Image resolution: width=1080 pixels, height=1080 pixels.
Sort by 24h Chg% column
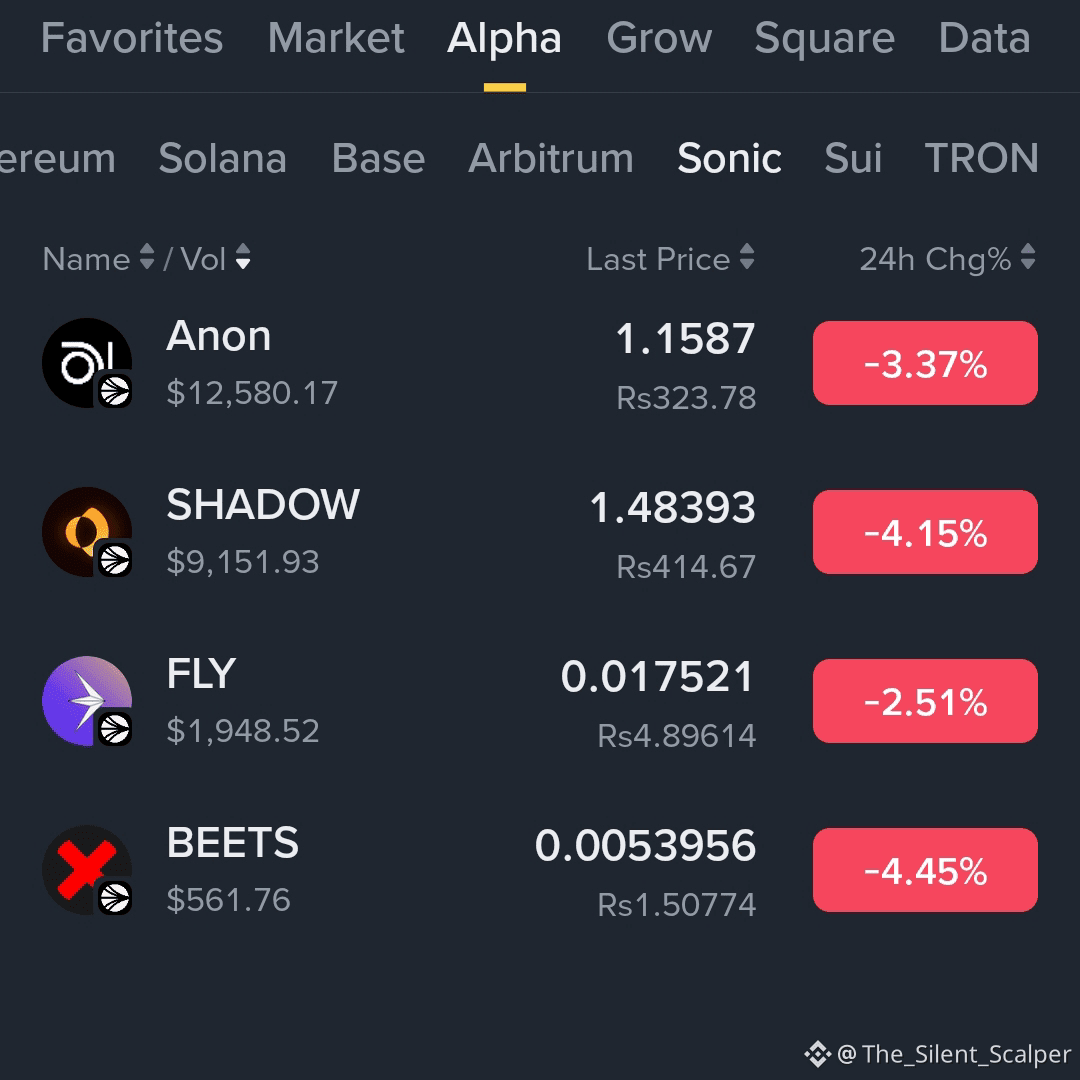945,259
